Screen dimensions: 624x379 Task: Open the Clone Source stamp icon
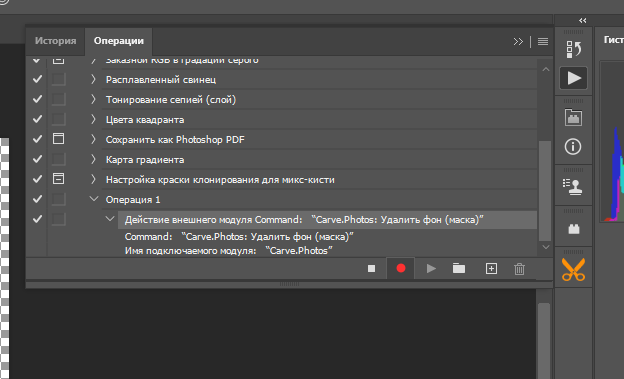(x=573, y=187)
